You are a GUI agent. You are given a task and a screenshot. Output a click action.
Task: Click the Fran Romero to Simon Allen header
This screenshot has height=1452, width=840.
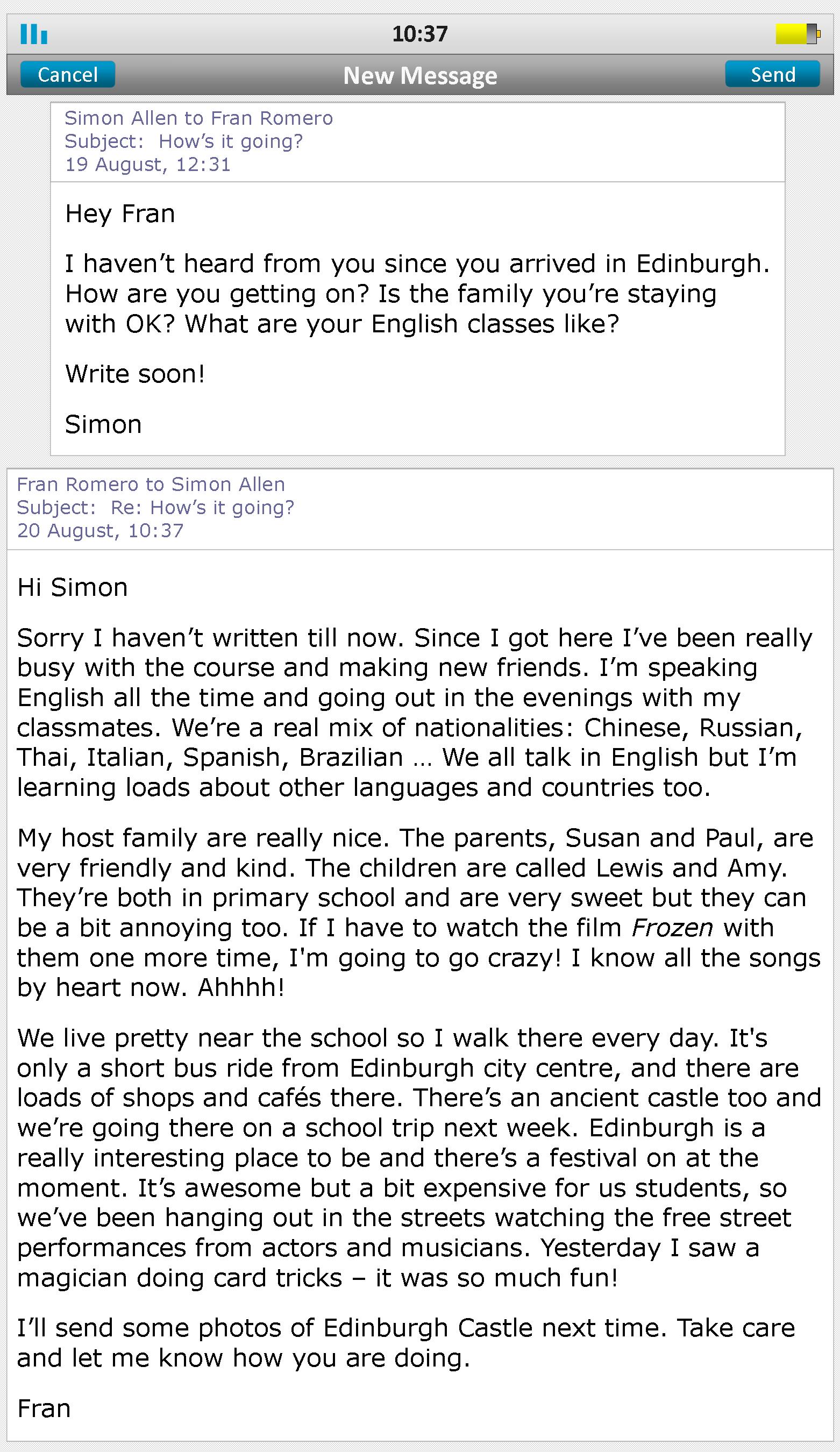click(x=151, y=485)
